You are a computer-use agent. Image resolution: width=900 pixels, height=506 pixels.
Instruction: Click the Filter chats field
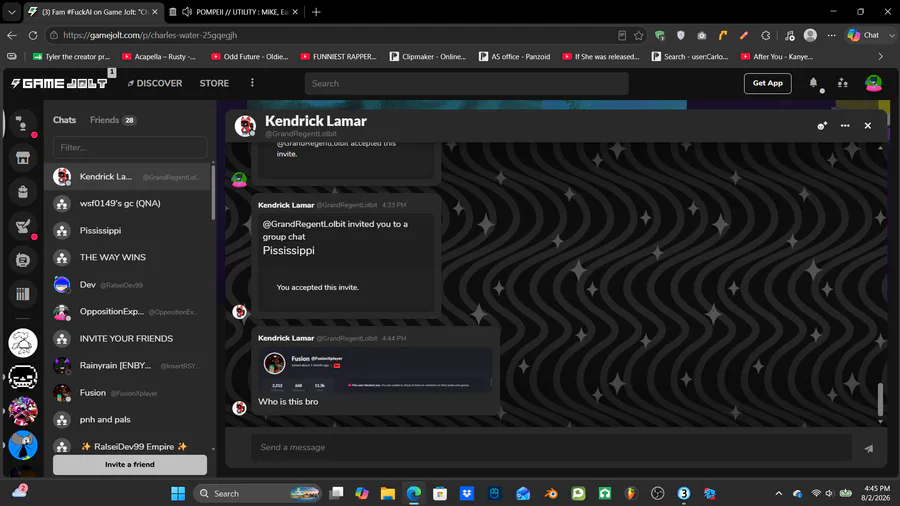[x=130, y=147]
